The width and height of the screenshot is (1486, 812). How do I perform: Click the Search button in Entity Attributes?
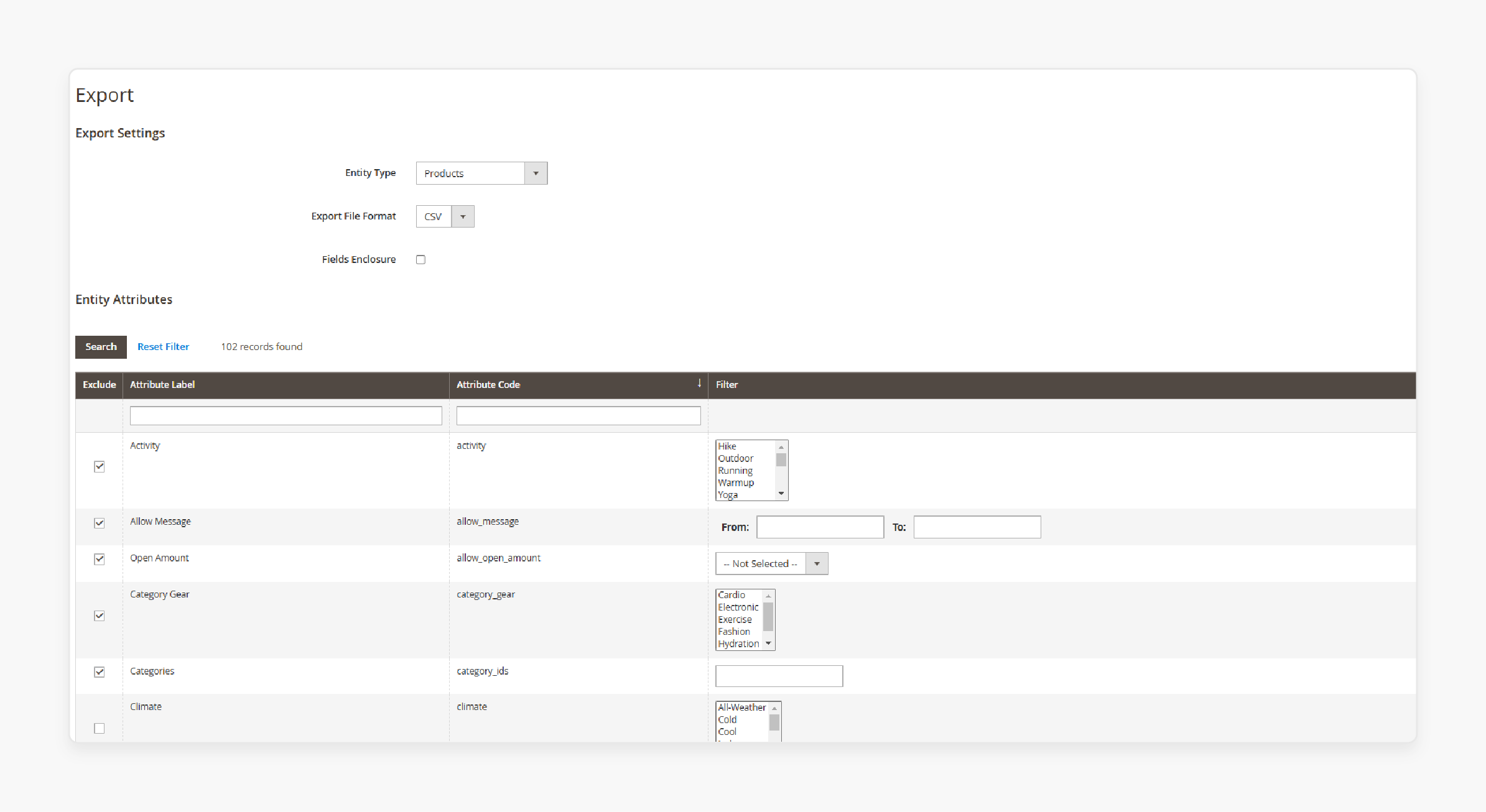pyautogui.click(x=100, y=346)
